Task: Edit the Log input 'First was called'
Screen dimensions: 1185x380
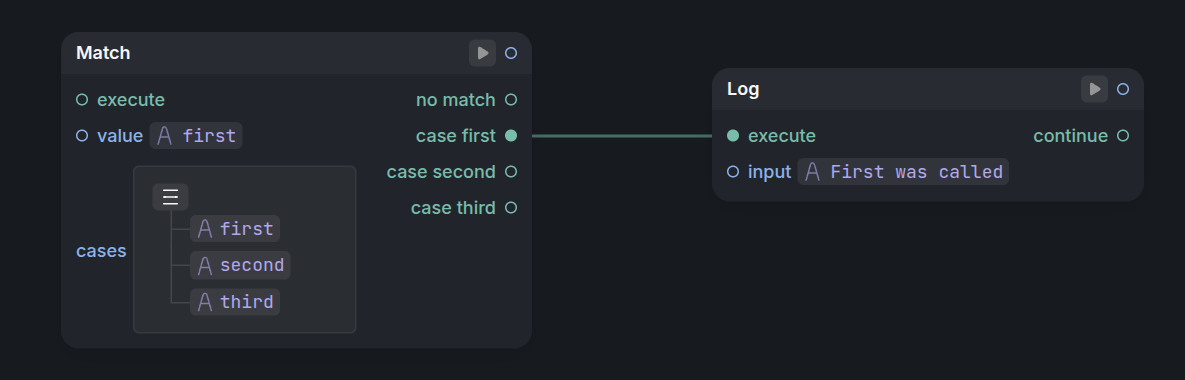Action: 903,172
